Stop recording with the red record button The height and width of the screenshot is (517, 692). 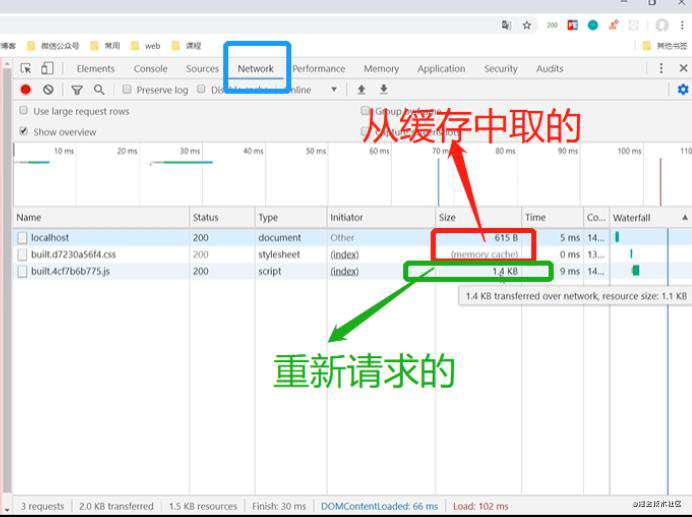click(26, 90)
